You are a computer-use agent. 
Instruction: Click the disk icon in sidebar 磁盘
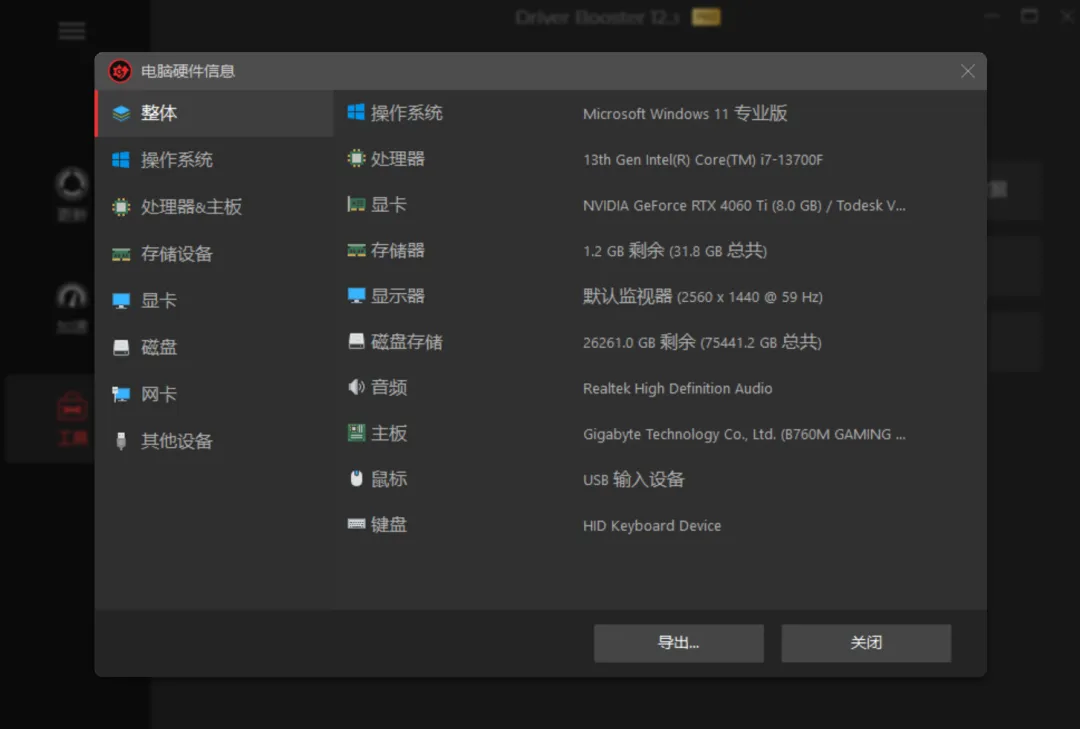pos(121,347)
